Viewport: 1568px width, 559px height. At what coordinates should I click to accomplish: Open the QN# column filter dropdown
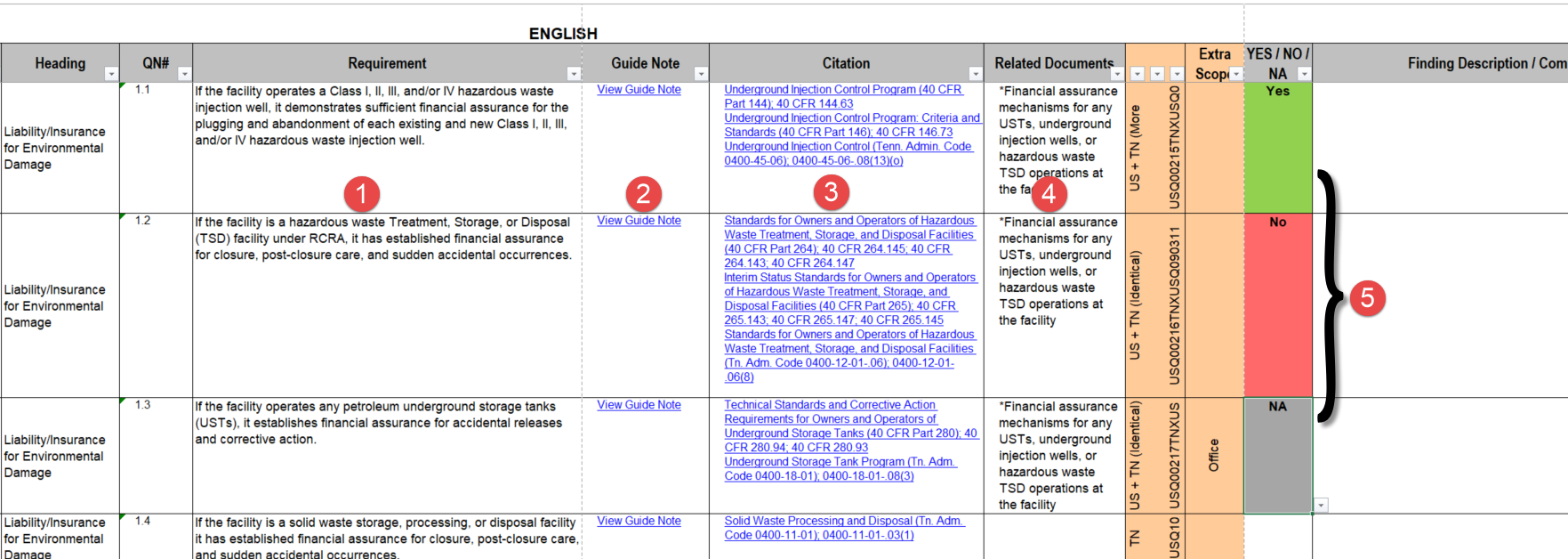click(184, 74)
